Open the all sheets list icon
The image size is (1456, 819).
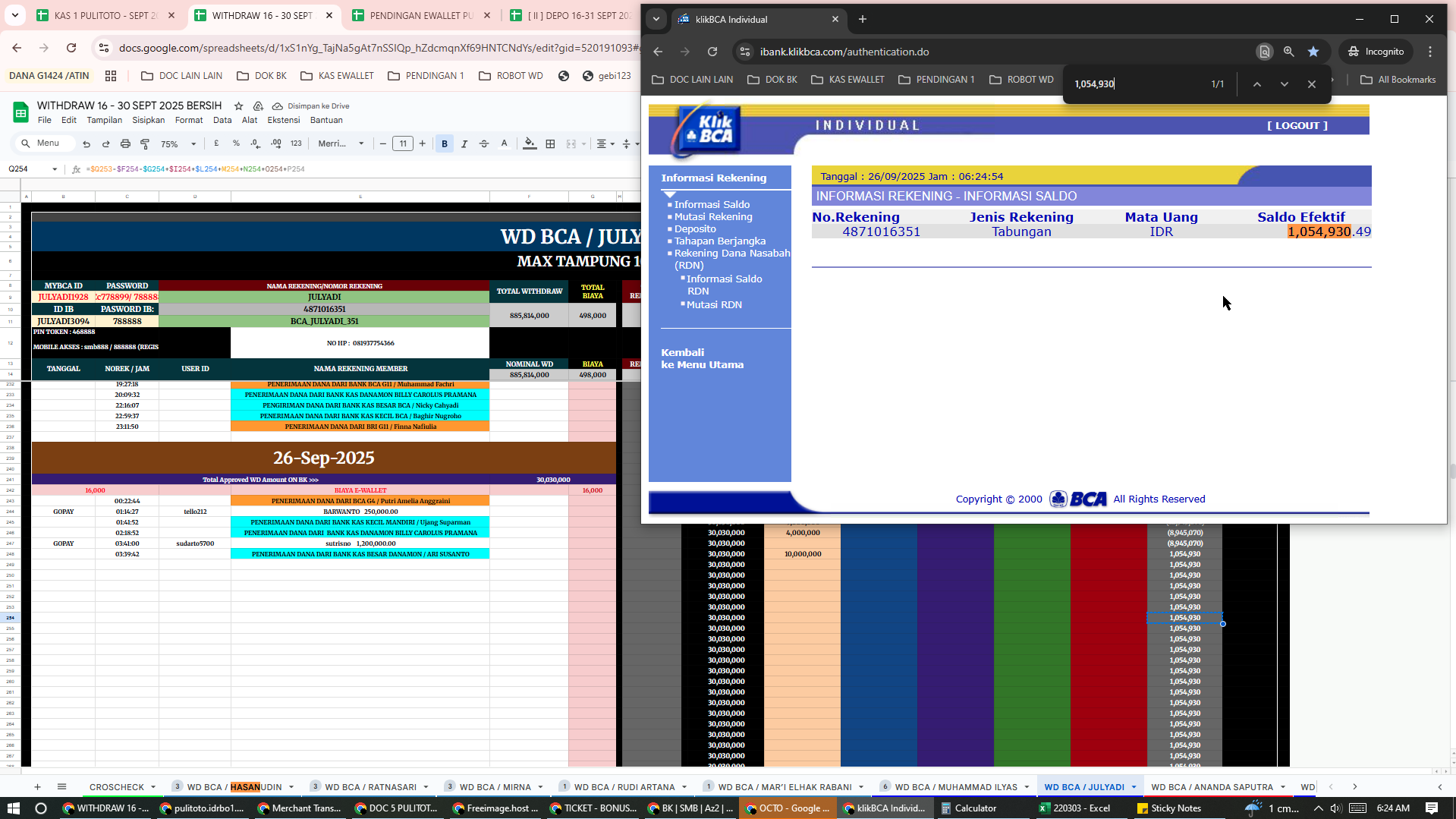[x=62, y=787]
